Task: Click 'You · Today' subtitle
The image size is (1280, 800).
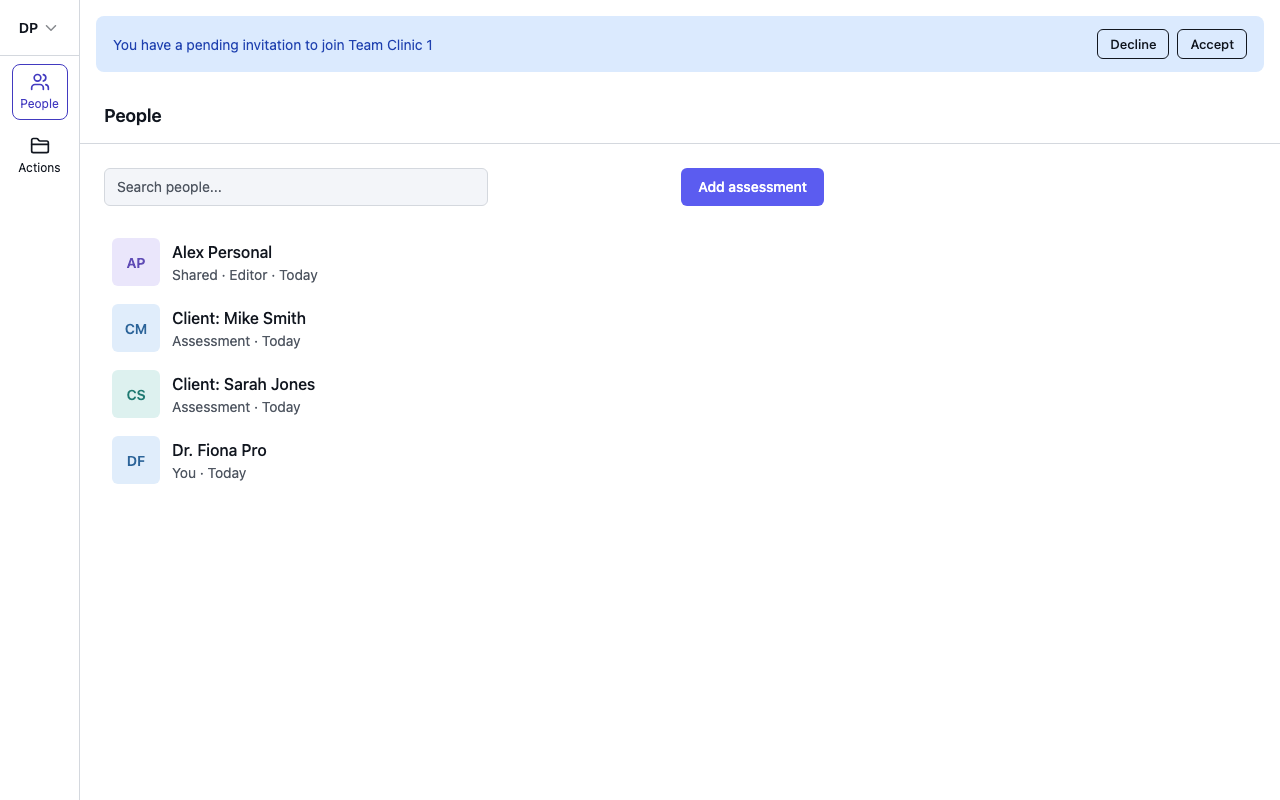Action: pyautogui.click(x=209, y=473)
